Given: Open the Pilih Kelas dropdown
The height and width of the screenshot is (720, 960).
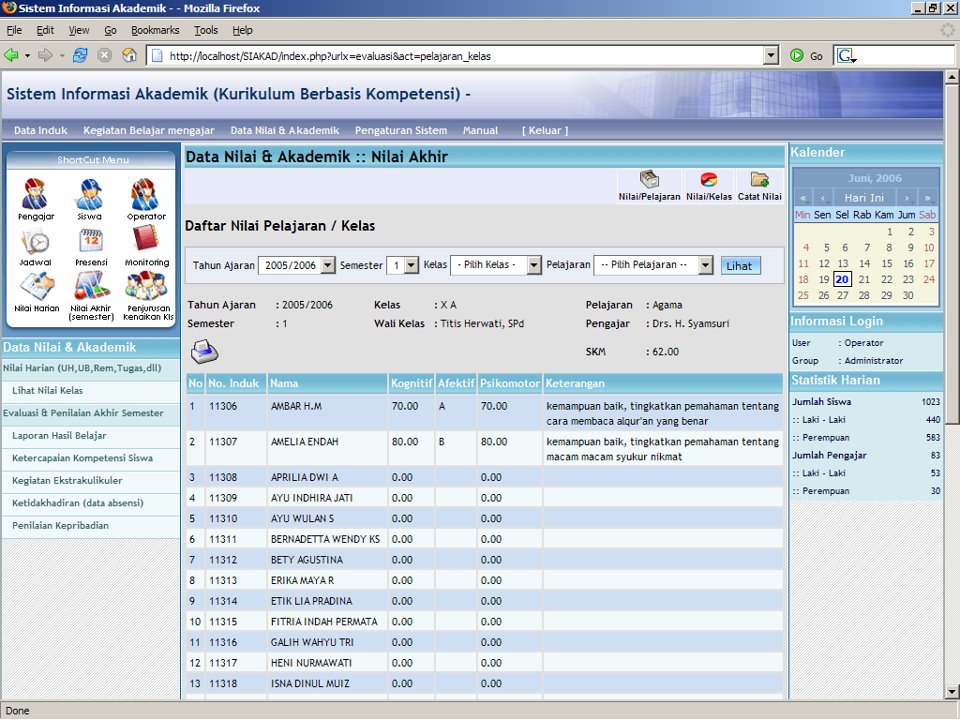Looking at the screenshot, I should pyautogui.click(x=534, y=265).
